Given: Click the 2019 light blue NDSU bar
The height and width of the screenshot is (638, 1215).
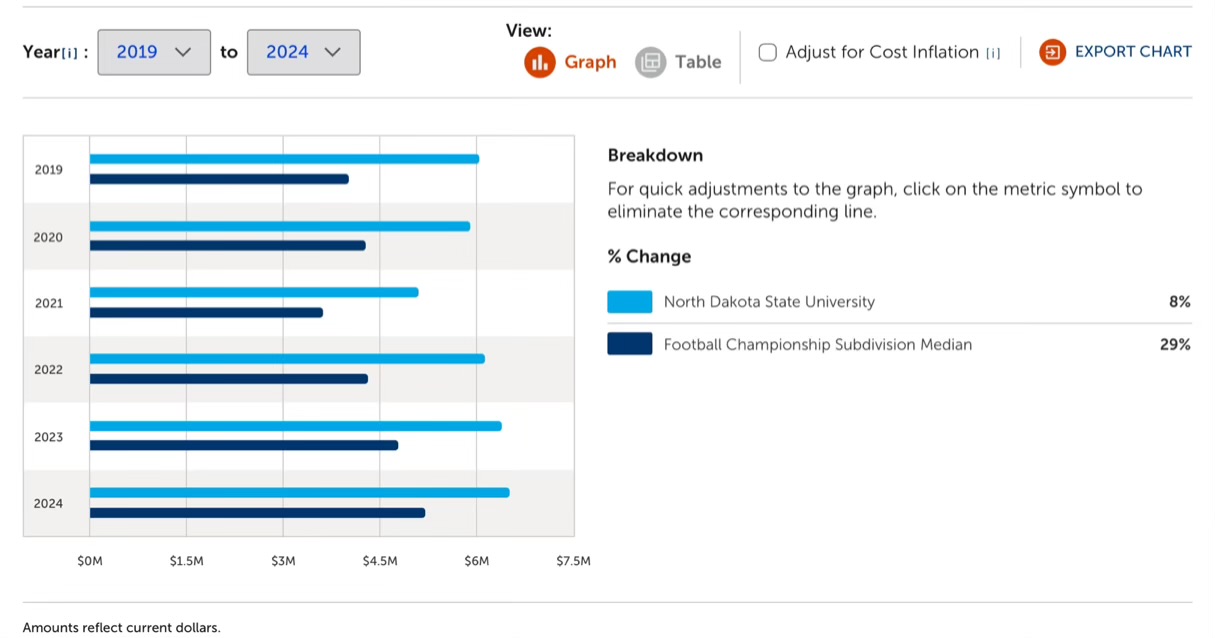Looking at the screenshot, I should 284,159.
